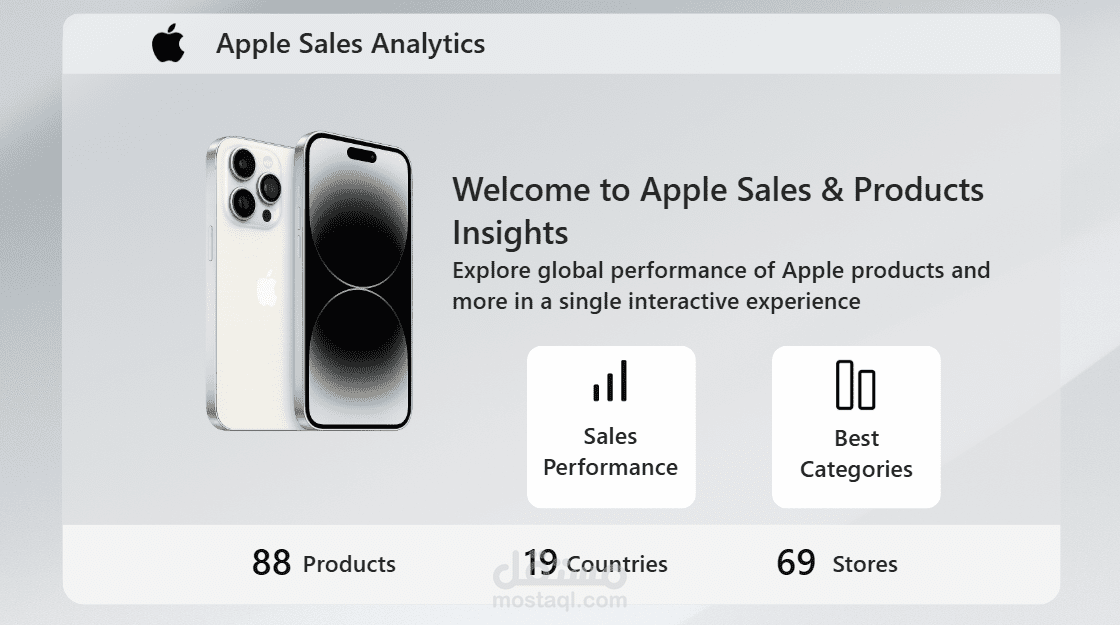The width and height of the screenshot is (1120, 625).
Task: Click the Apple logo in the header
Action: [x=168, y=43]
